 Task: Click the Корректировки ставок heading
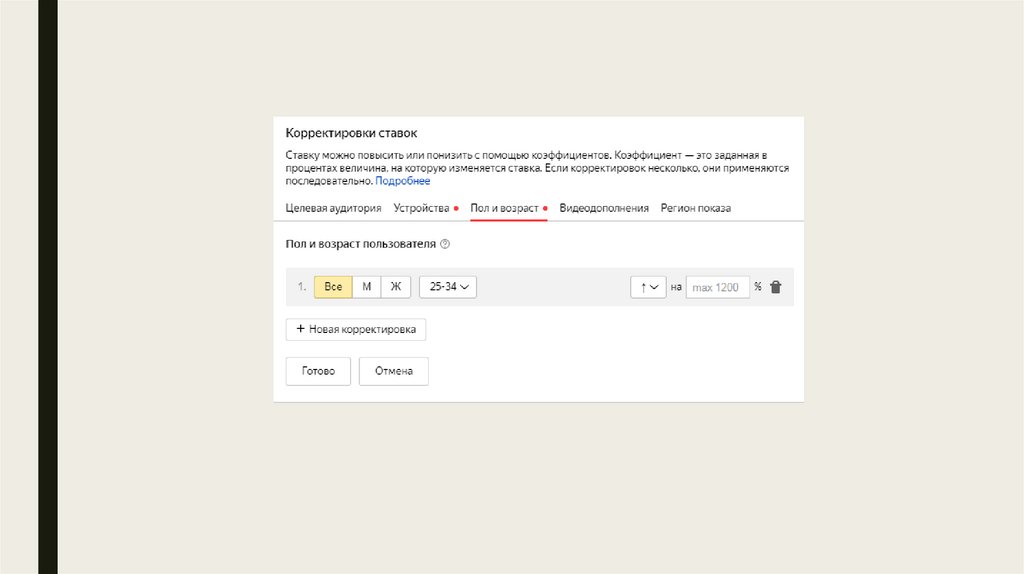tap(351, 133)
